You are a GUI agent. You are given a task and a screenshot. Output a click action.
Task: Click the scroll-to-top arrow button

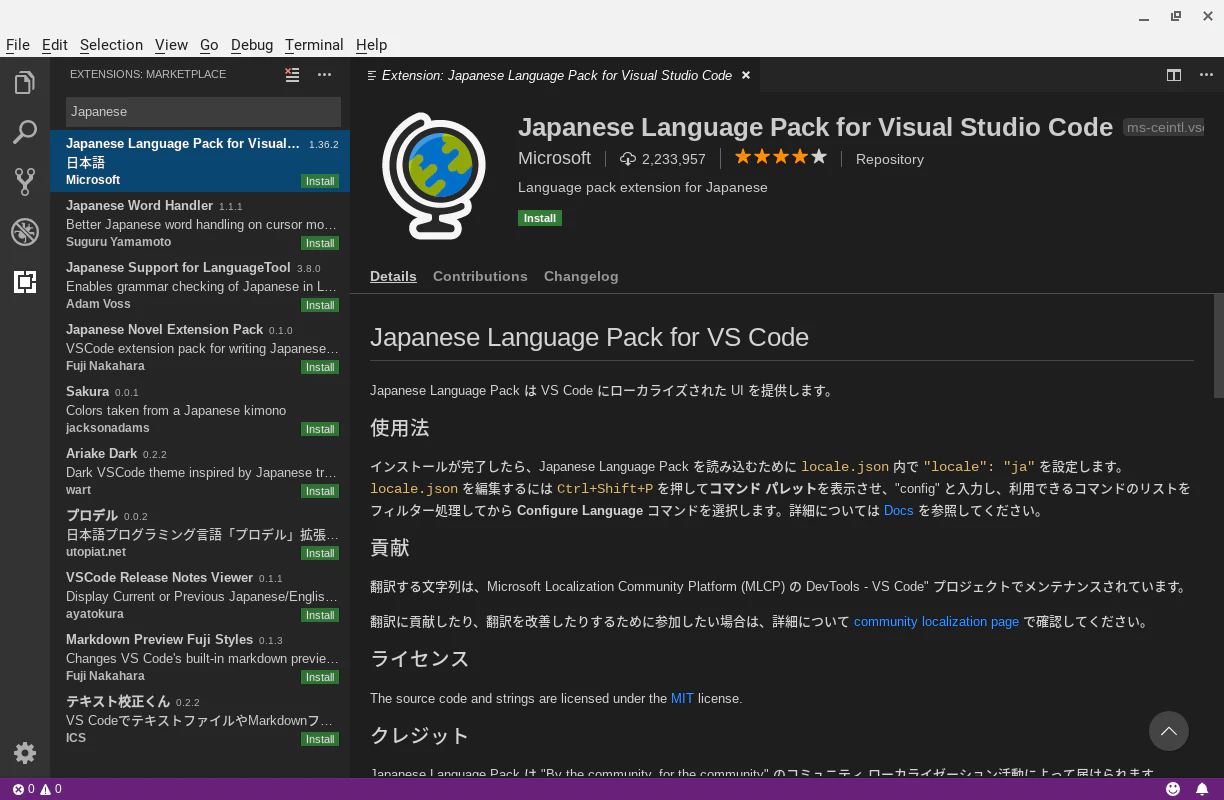1169,731
